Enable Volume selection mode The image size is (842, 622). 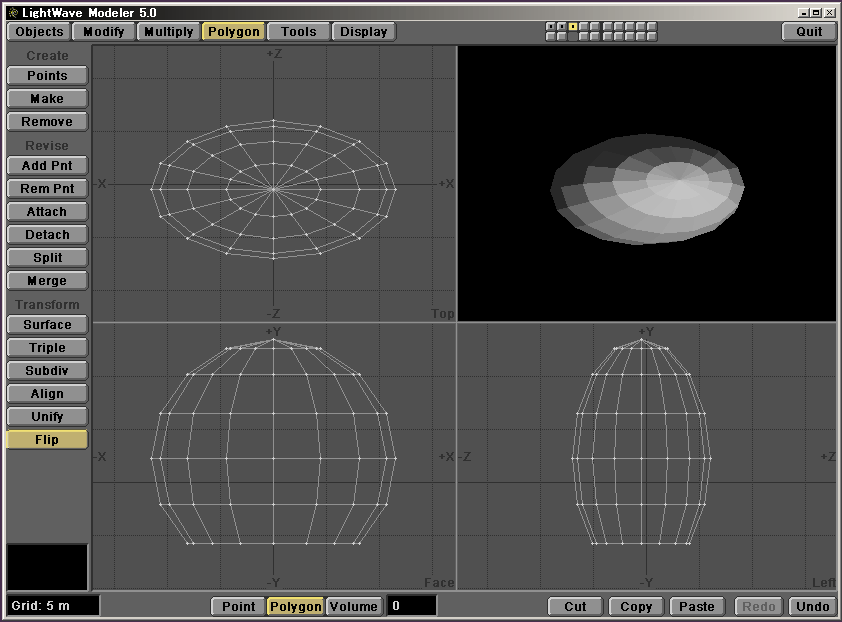pos(354,606)
